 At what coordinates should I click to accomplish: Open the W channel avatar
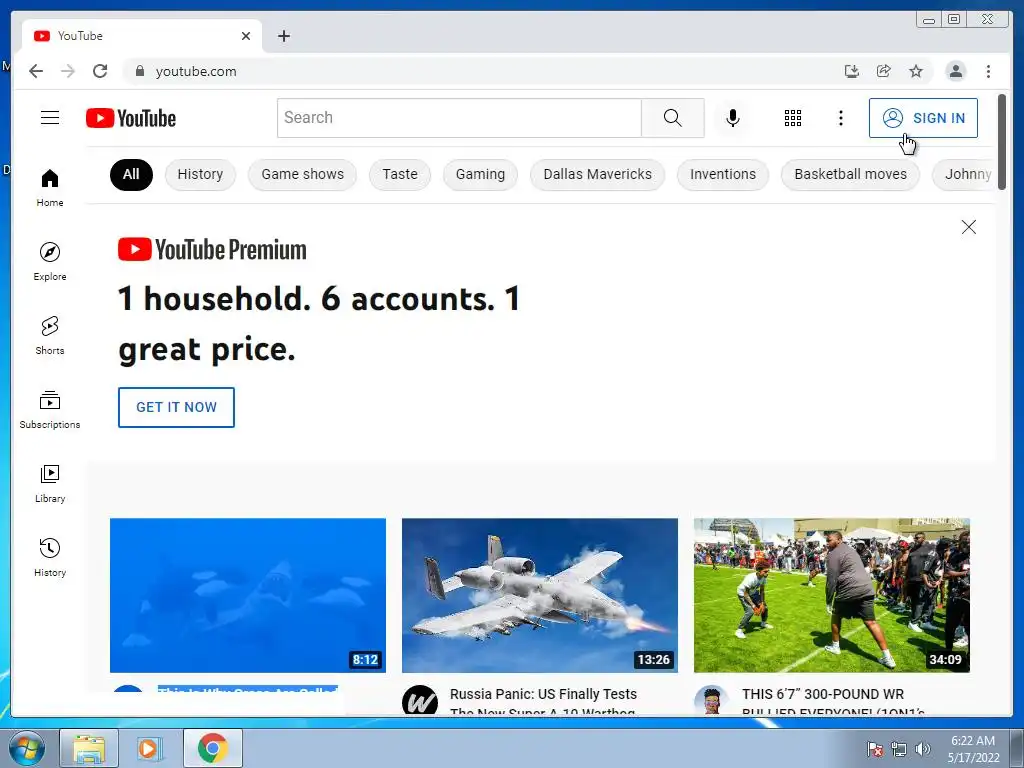tap(419, 701)
